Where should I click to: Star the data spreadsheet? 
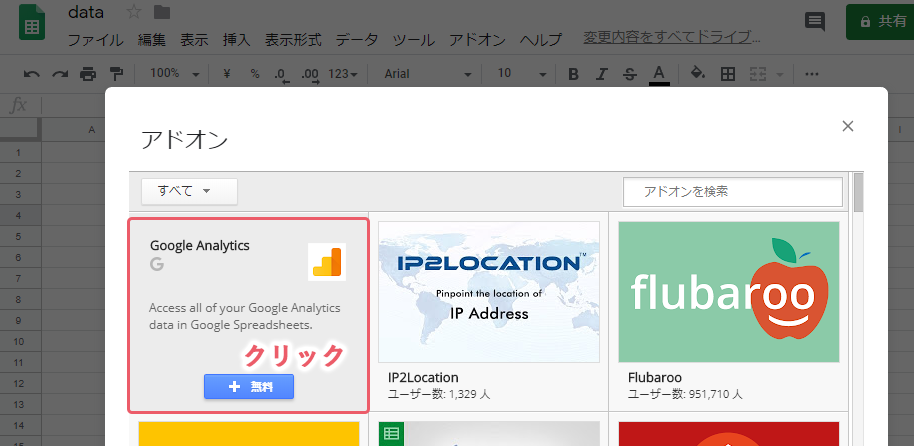point(133,12)
